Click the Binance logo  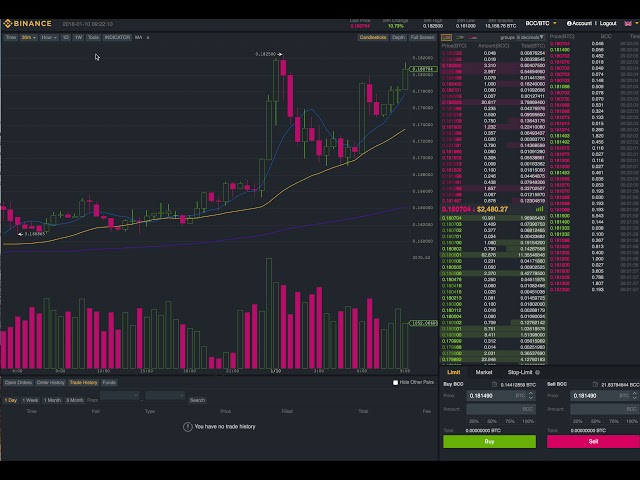[x=27, y=24]
